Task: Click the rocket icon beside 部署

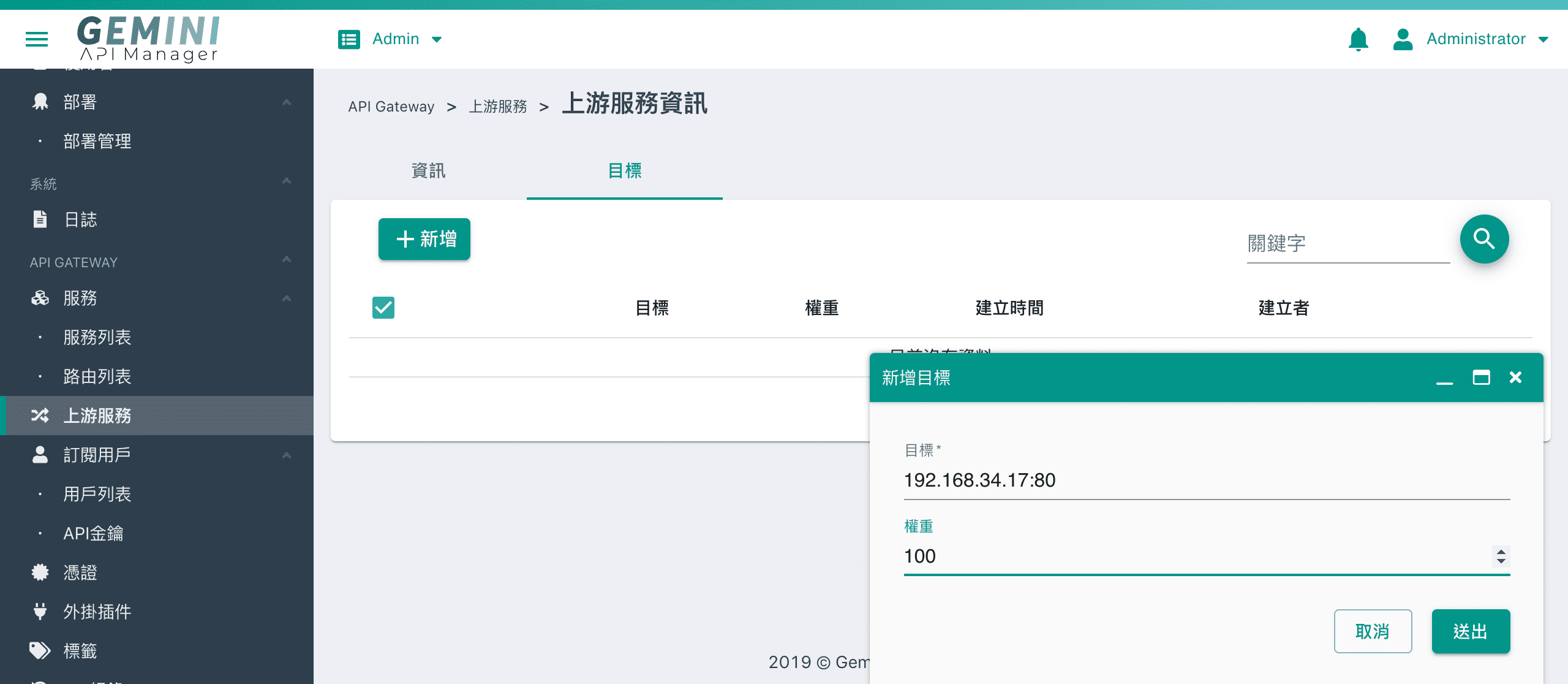Action: pos(40,102)
